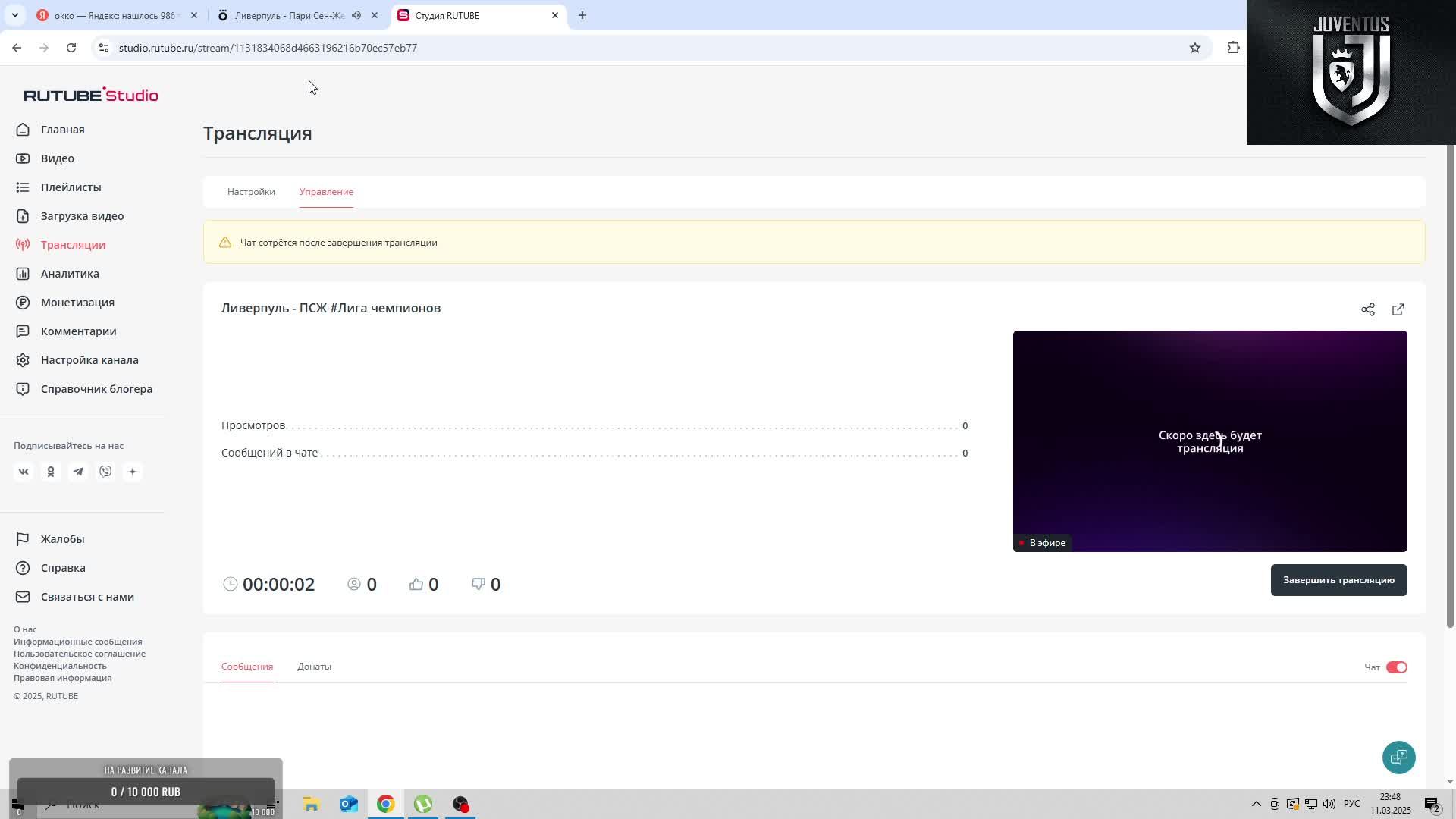Open the О нас footer link
The height and width of the screenshot is (819, 1456).
[25, 629]
